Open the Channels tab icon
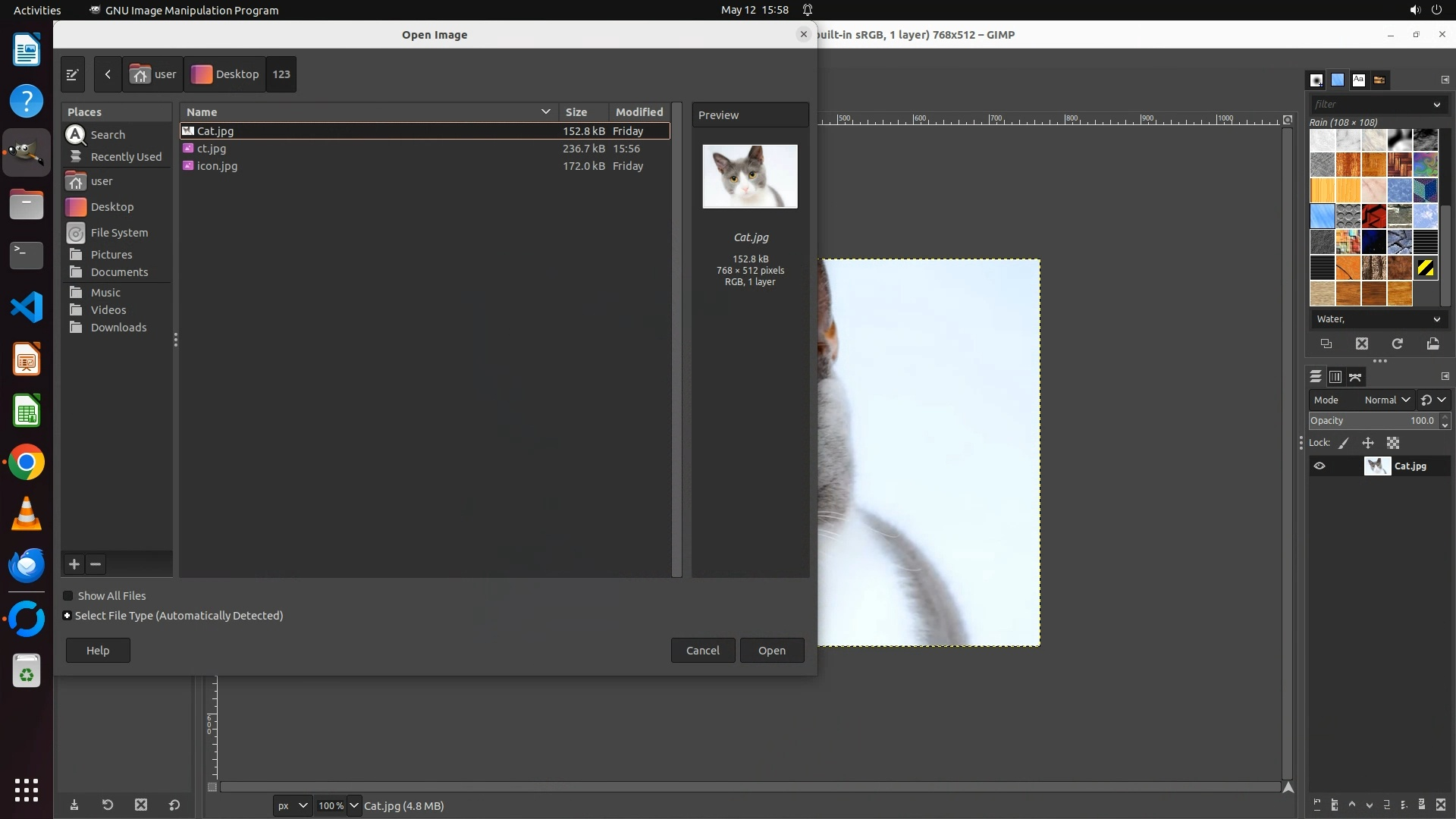This screenshot has width=1456, height=819. click(1335, 377)
